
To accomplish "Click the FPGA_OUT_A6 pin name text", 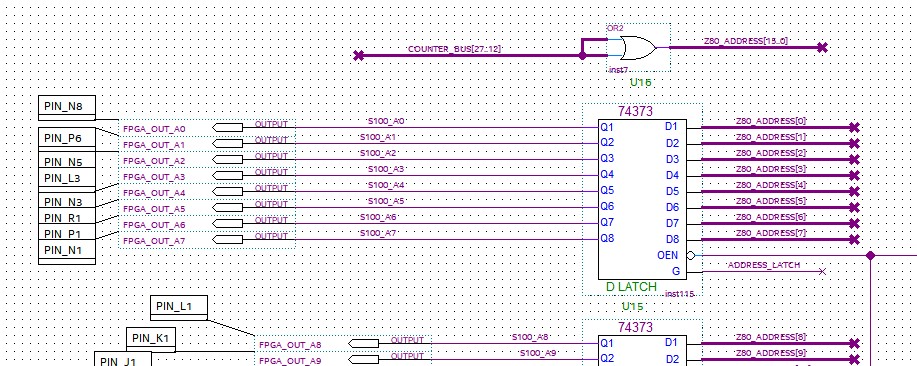I will pyautogui.click(x=154, y=225).
